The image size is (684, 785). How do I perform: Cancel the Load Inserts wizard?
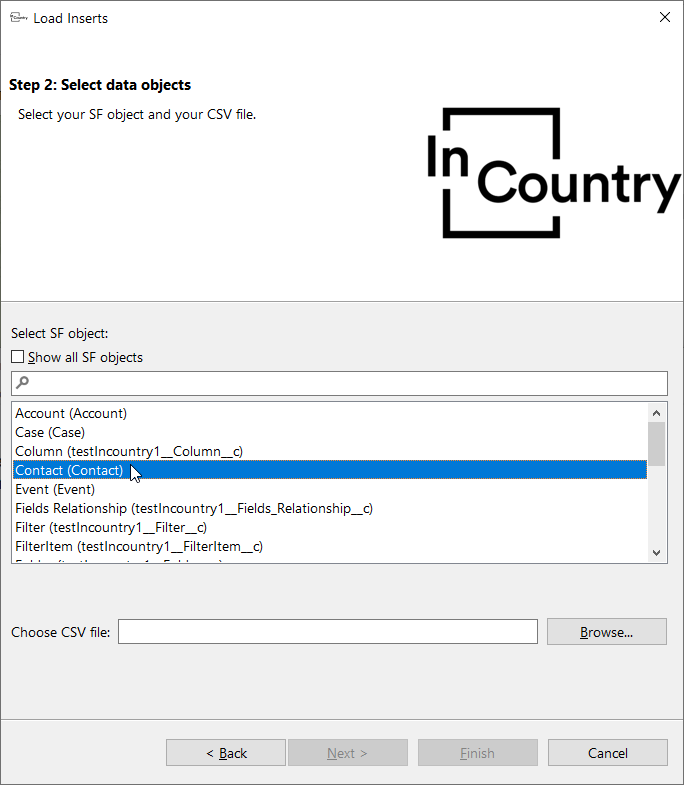click(x=607, y=753)
